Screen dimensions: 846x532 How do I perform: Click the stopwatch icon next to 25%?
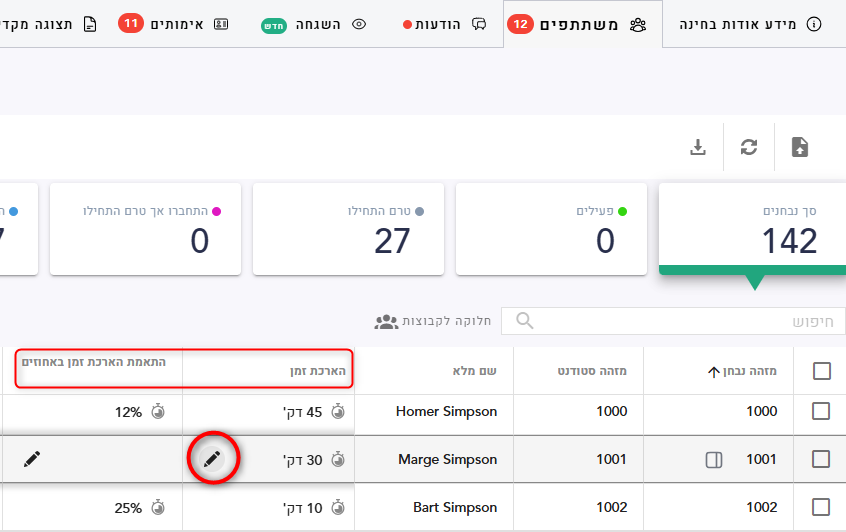158,507
